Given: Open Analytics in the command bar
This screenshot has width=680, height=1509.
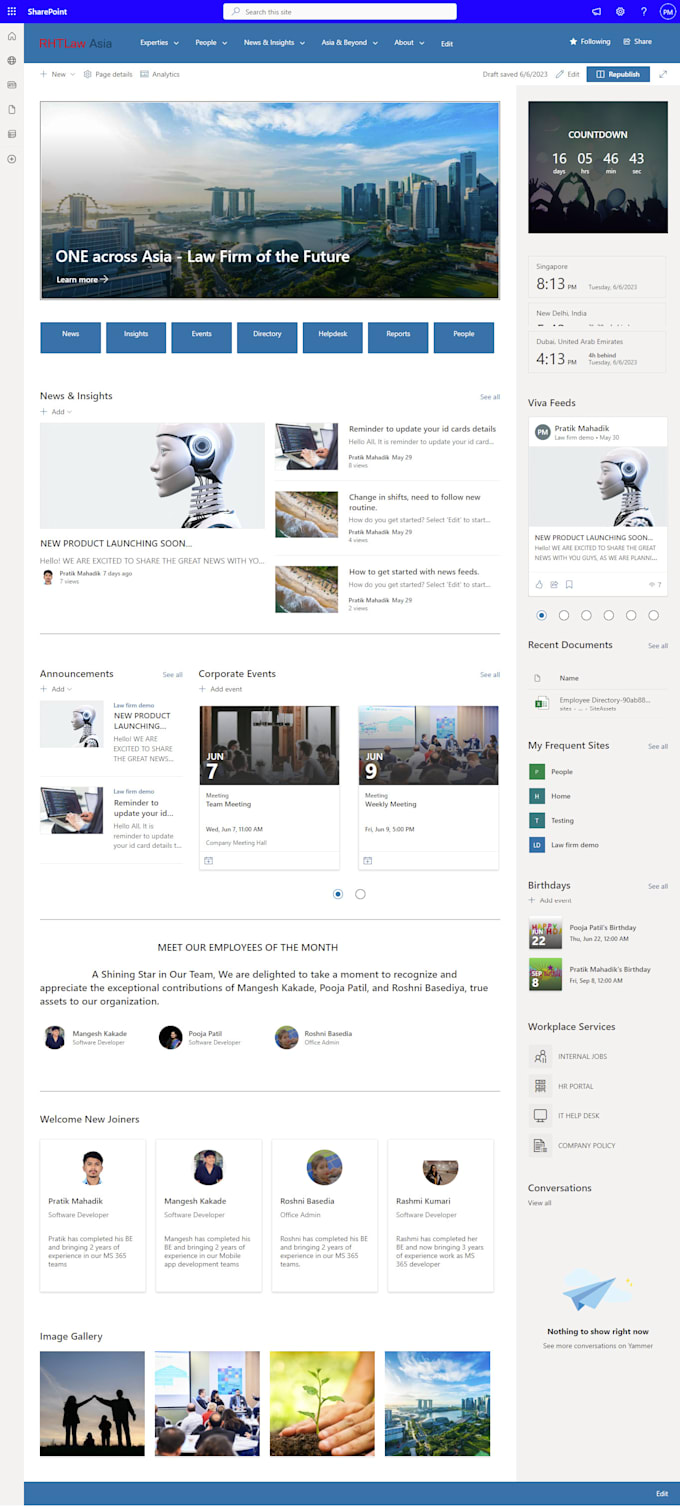Looking at the screenshot, I should (x=160, y=74).
